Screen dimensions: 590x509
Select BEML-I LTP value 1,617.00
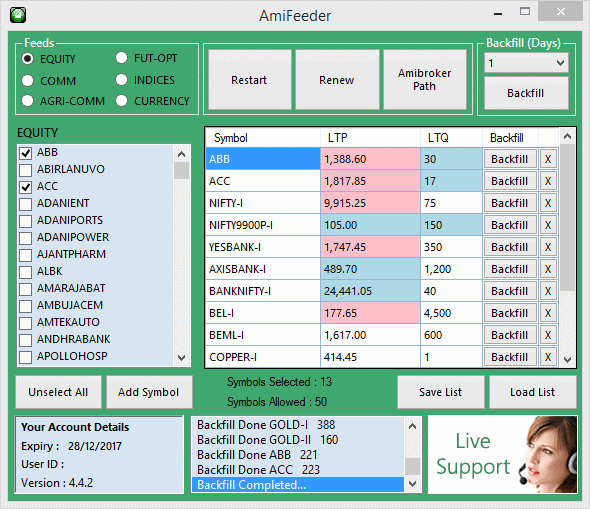click(x=370, y=335)
